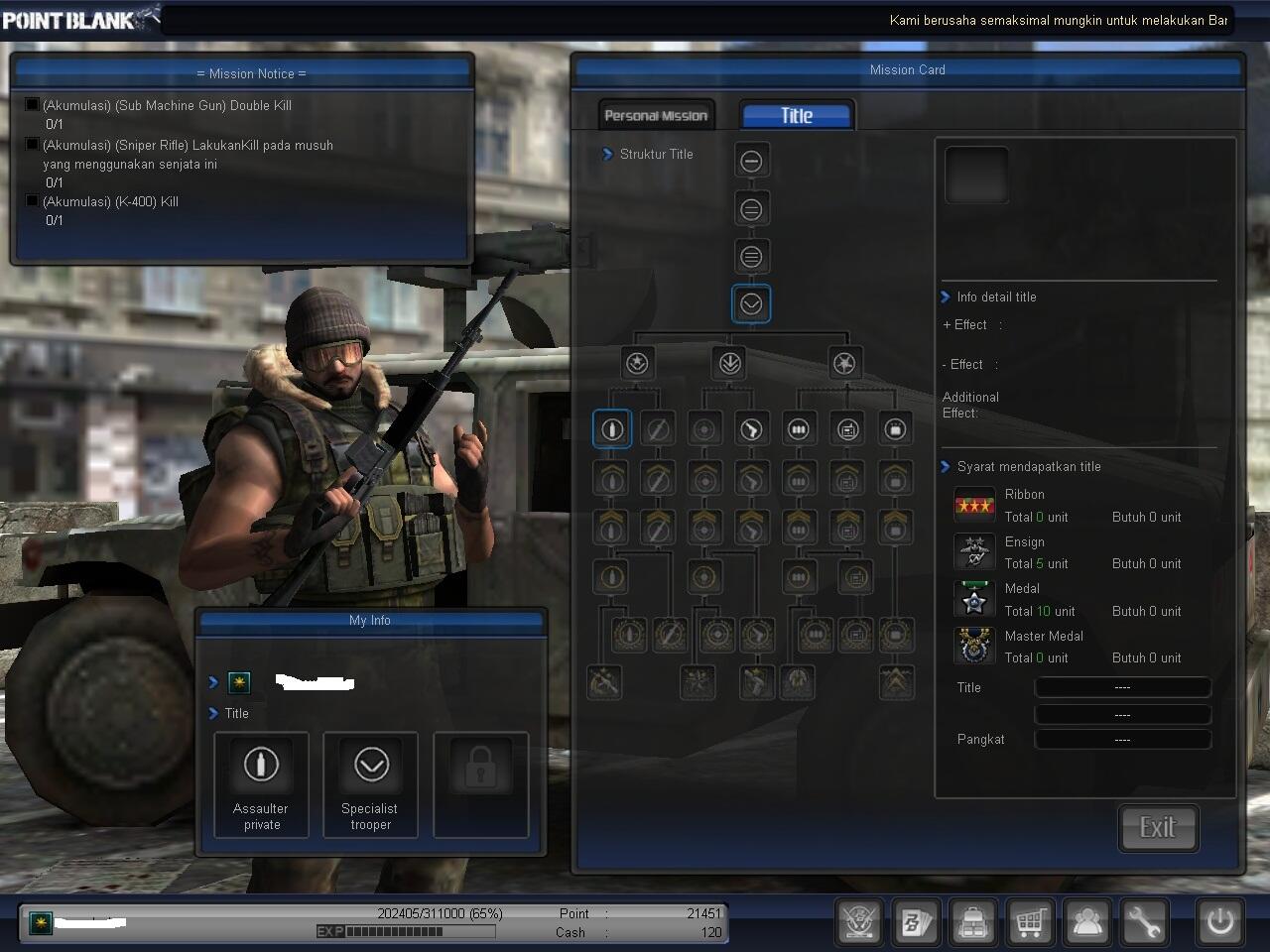This screenshot has width=1270, height=952.
Task: Click the empty title preview thumbnail
Action: click(x=976, y=176)
